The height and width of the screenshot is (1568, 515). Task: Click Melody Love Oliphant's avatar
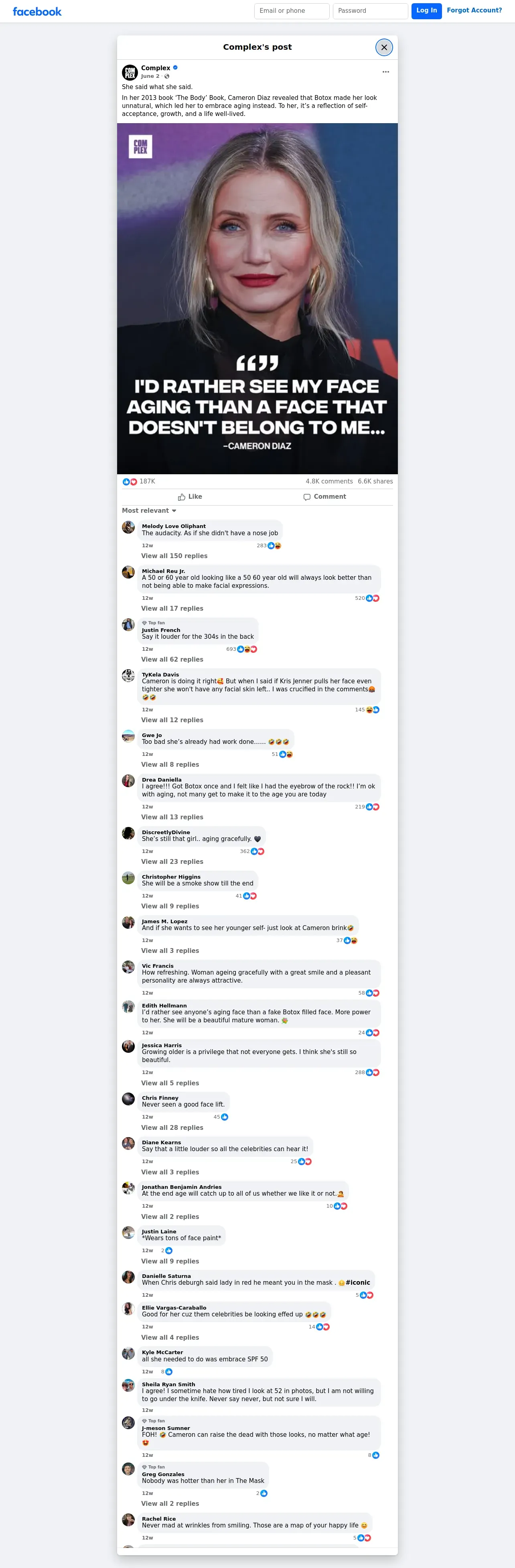[128, 527]
